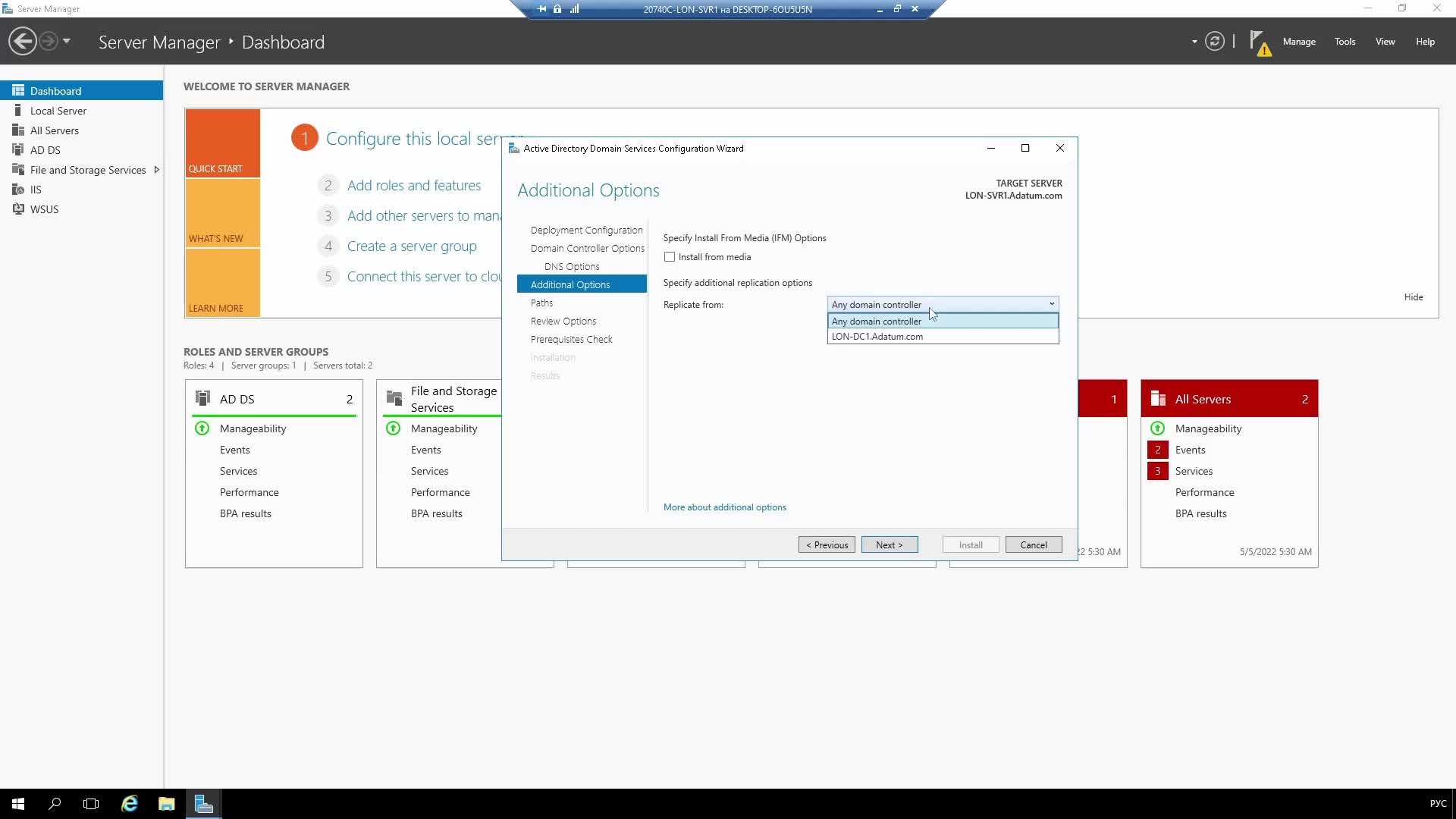Choose Any domain controller from the list
The image size is (1456, 819).
(x=943, y=321)
